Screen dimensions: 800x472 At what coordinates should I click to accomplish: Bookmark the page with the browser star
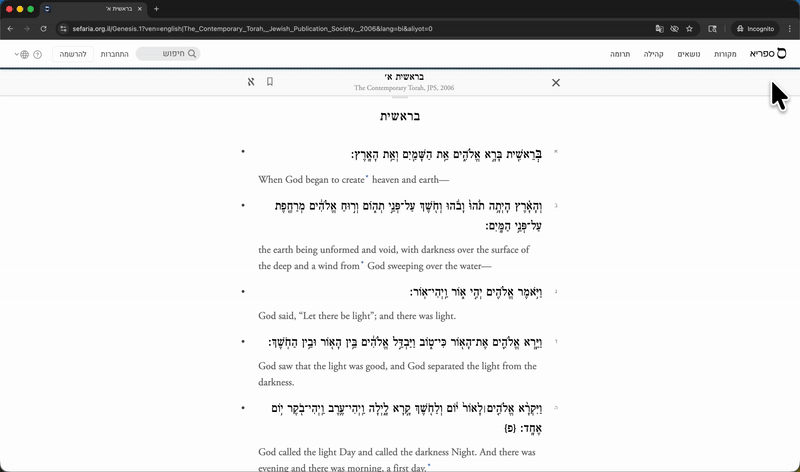715,29
